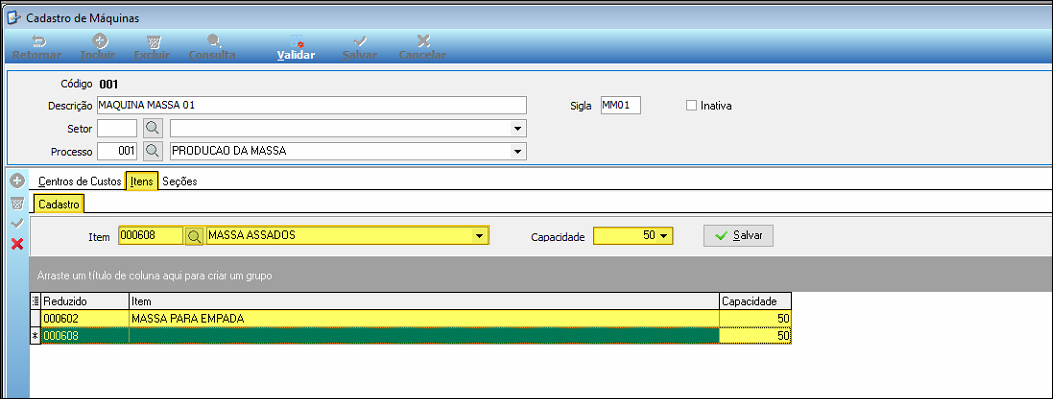This screenshot has width=1053, height=399.
Task: Select the Cadastro sub-tab
Action: point(58,204)
